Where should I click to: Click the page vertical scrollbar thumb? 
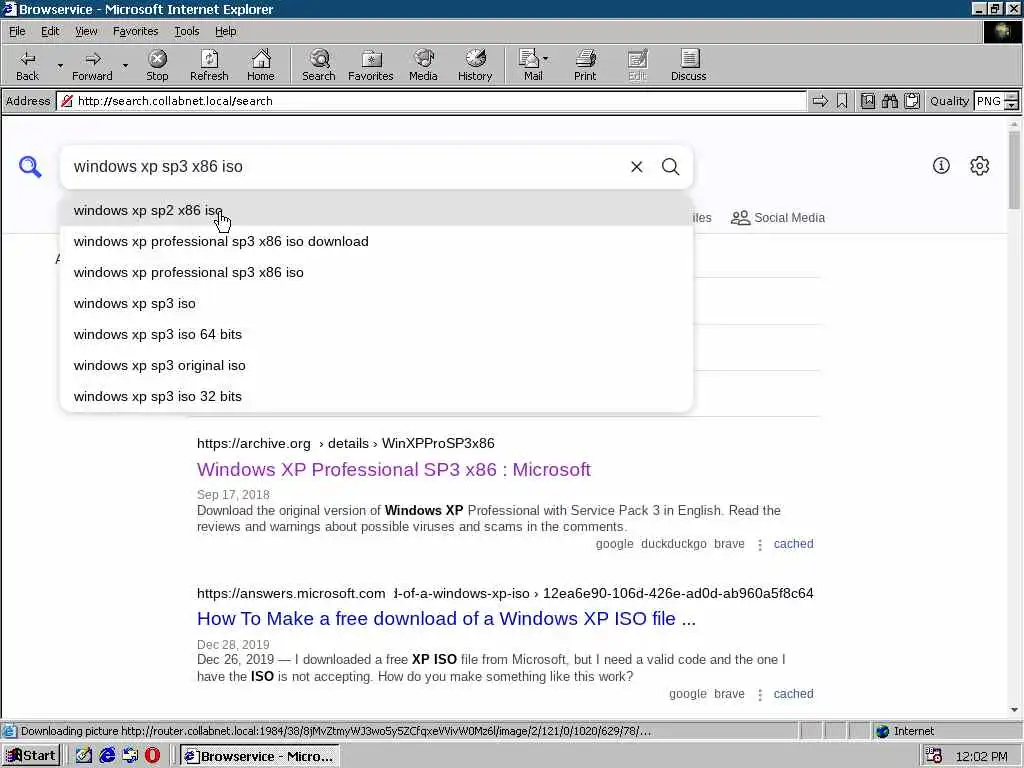(x=1014, y=170)
